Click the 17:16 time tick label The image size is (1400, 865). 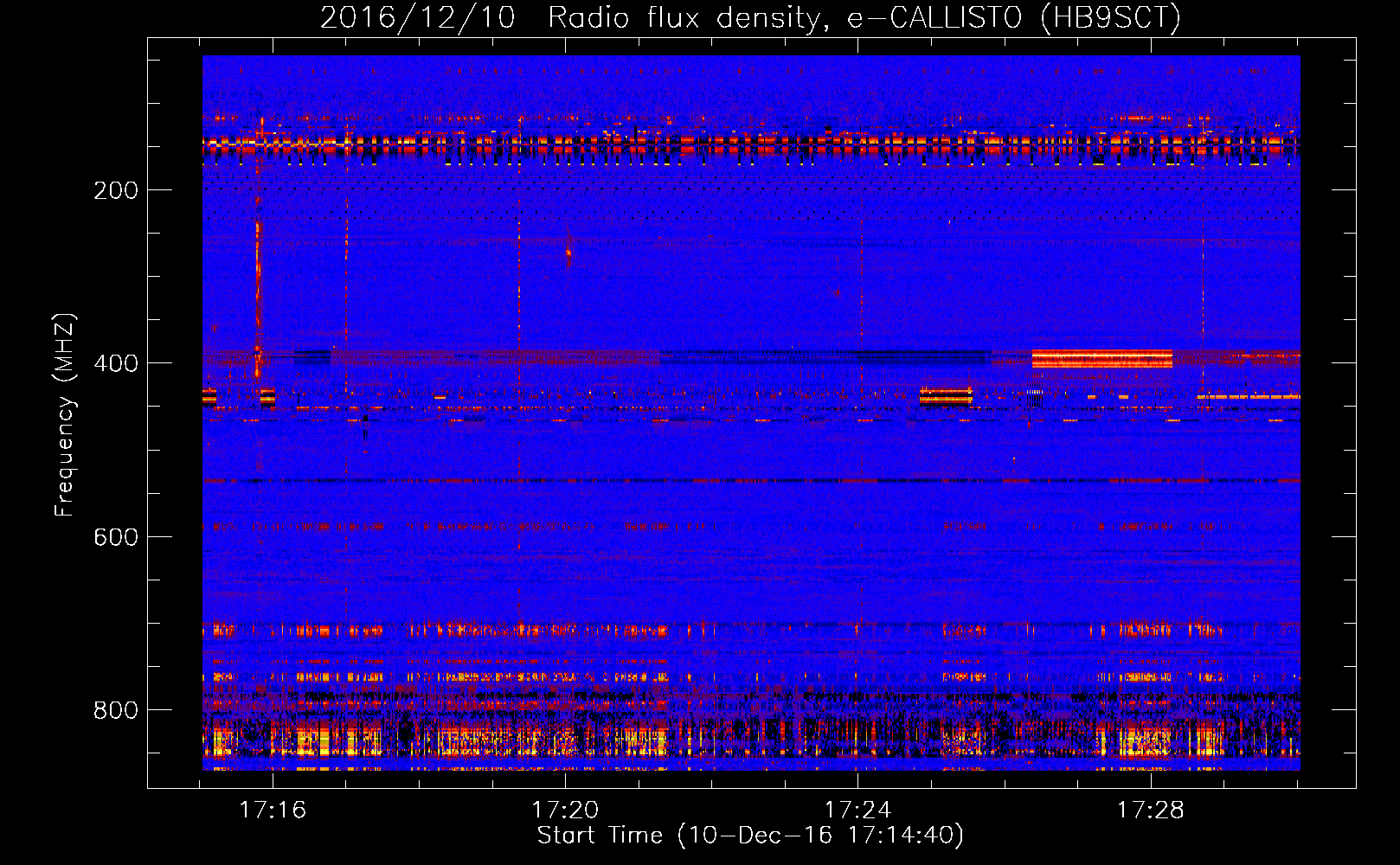[273, 811]
